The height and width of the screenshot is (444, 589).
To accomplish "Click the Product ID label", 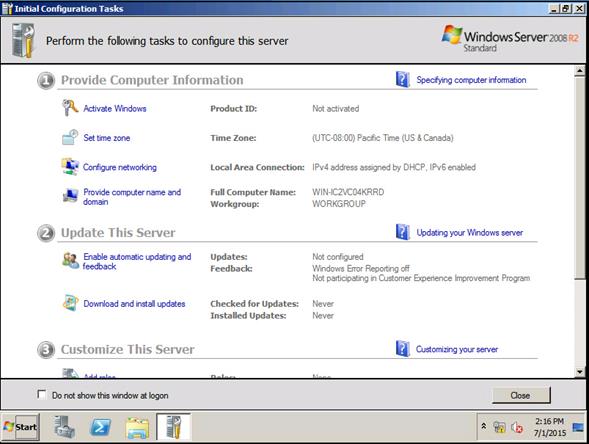I will point(233,109).
